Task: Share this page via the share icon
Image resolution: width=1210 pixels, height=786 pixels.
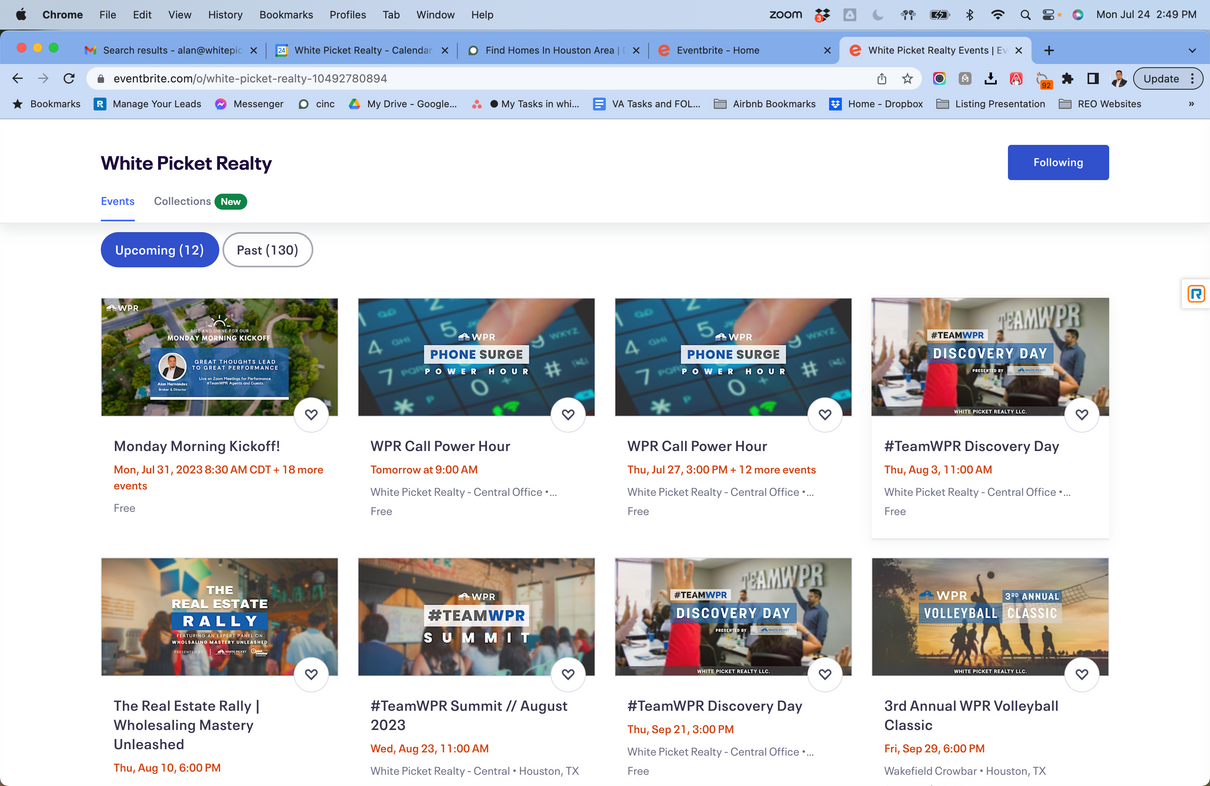Action: click(x=881, y=78)
